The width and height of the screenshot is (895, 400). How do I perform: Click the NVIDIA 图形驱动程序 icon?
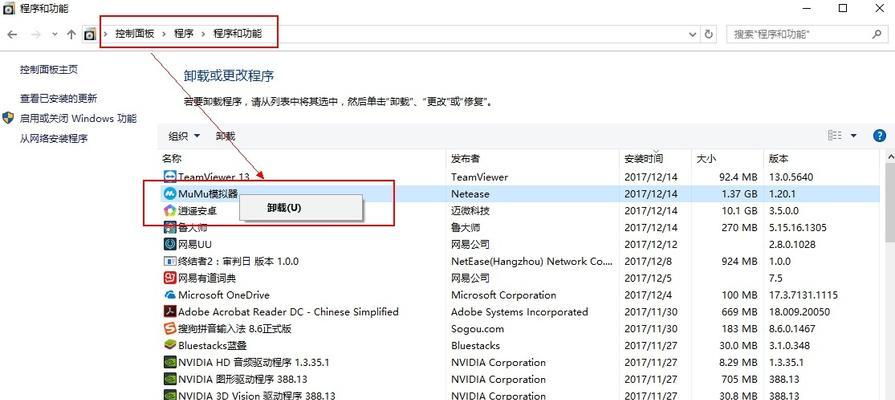[170, 379]
